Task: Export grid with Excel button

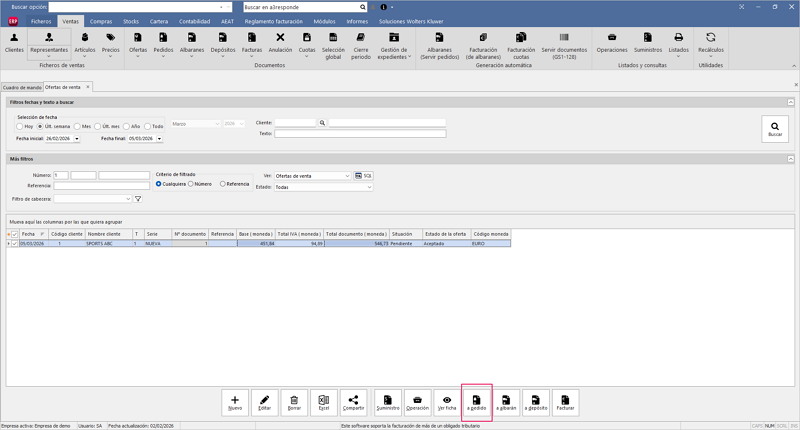Action: (x=323, y=402)
